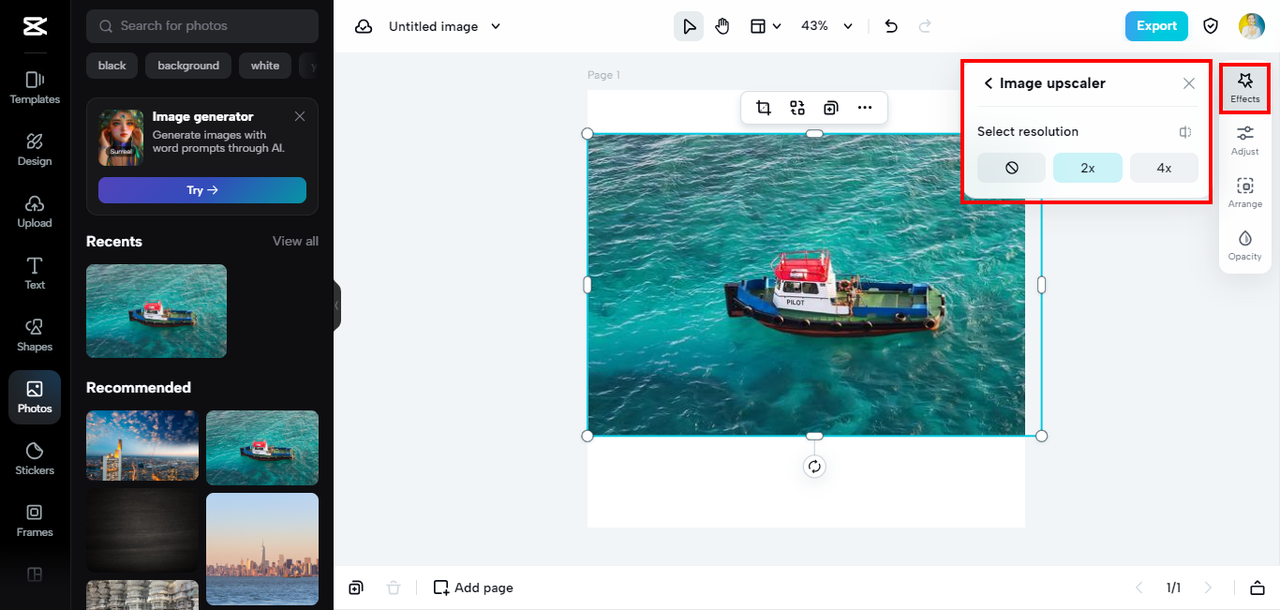Open the 43% zoom dropdown
This screenshot has height=610, width=1280.
827,27
